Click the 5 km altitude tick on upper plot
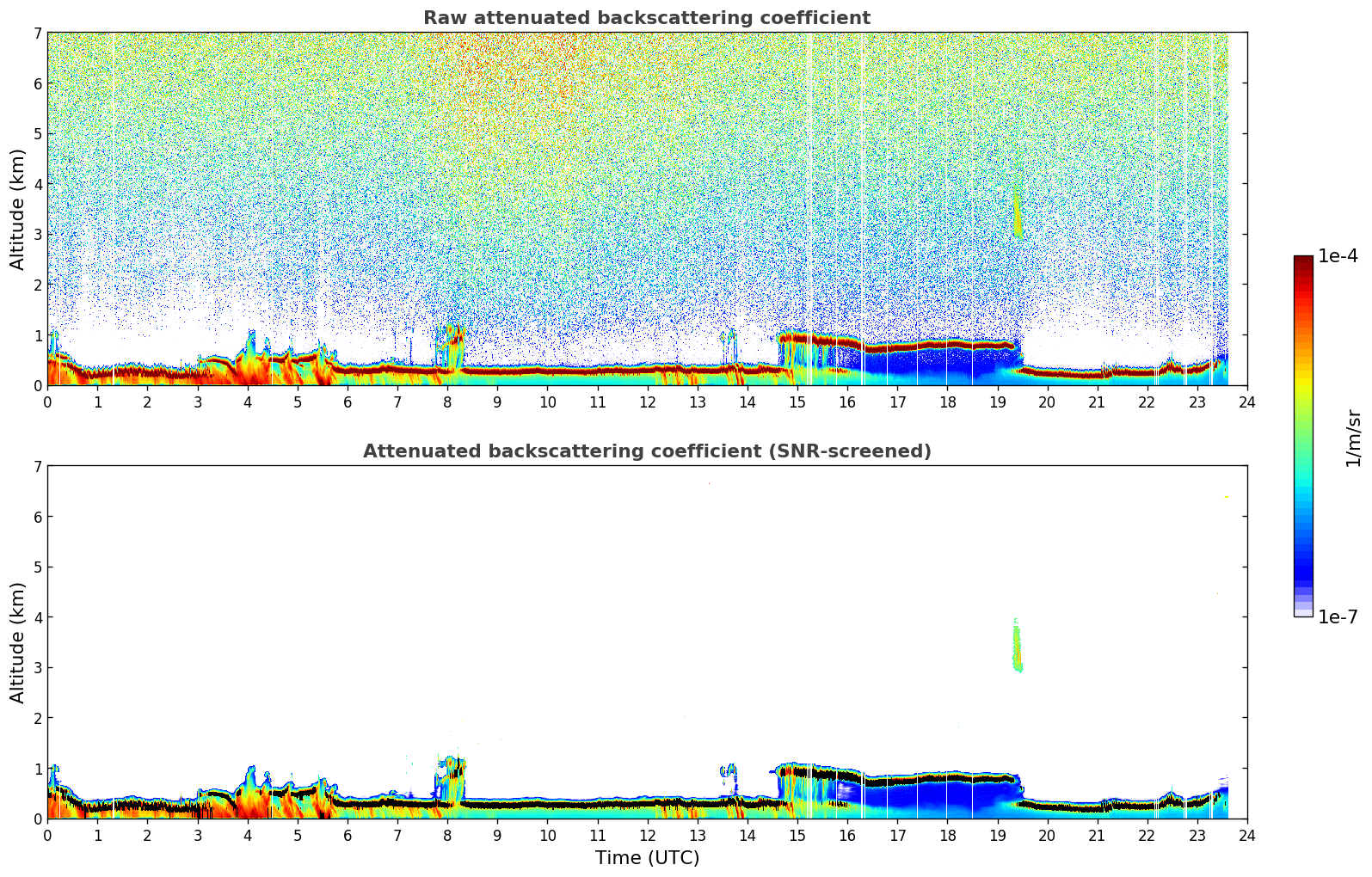This screenshot has width=1372, height=877. click(x=37, y=134)
